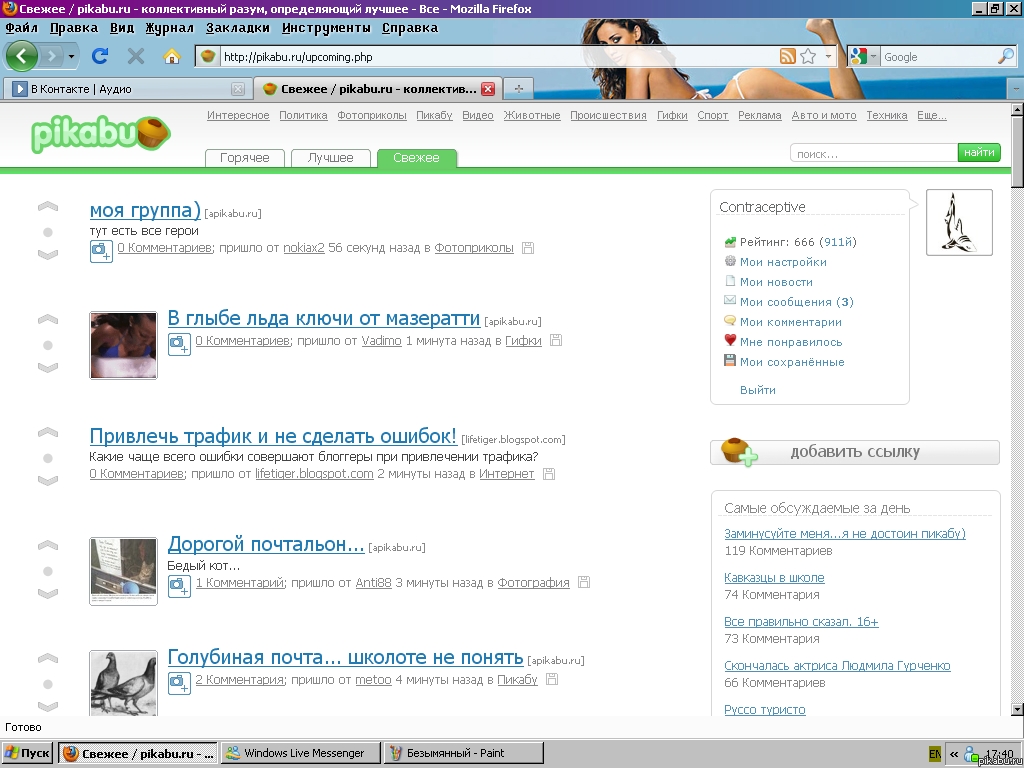Bookmark page with star icon
Viewport: 1024px width, 768px height.
808,57
